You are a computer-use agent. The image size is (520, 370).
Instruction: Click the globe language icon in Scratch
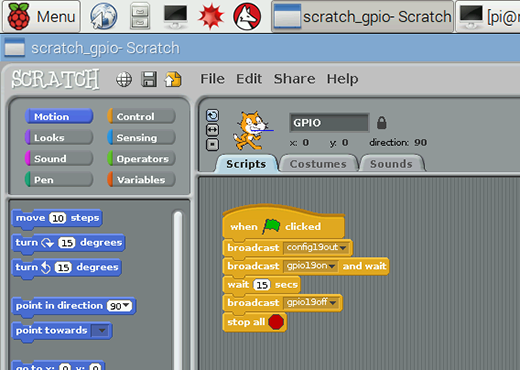[x=124, y=80]
